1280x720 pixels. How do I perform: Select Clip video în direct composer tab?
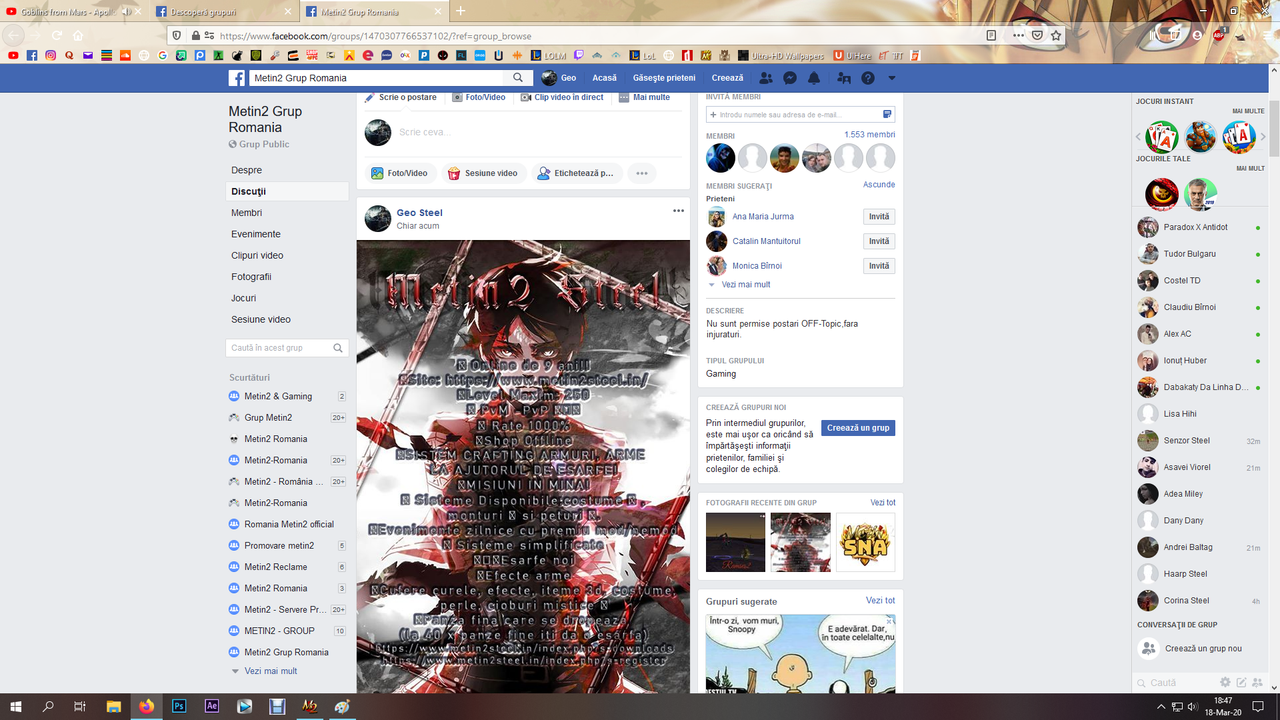[562, 97]
